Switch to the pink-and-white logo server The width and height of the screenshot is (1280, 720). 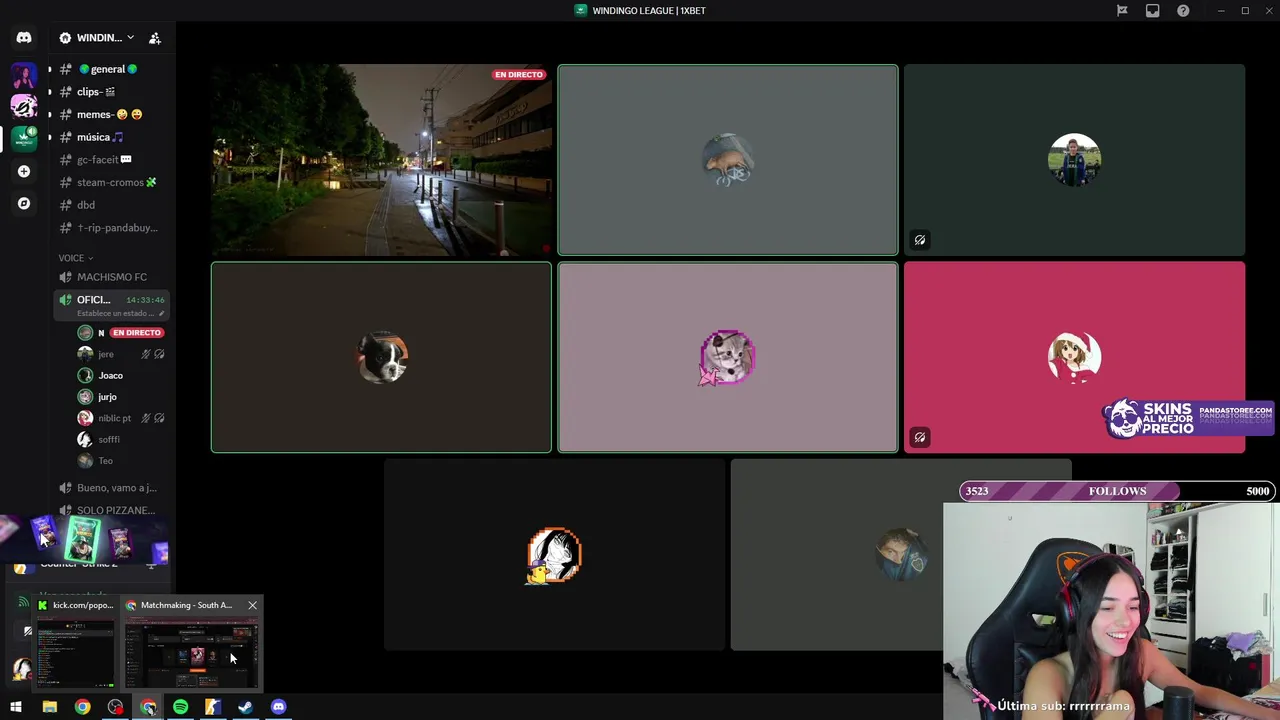pyautogui.click(x=24, y=107)
